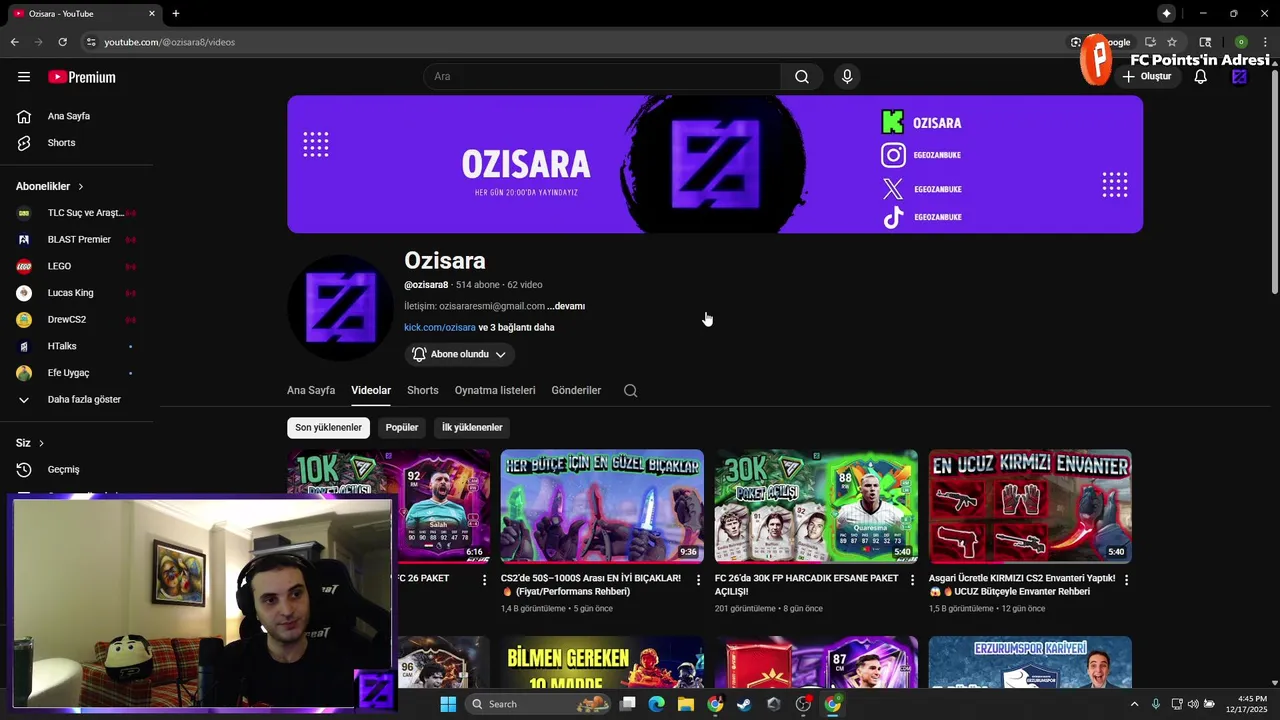Screen dimensions: 1280x720
Task: Open the account avatar menu
Action: click(1240, 77)
